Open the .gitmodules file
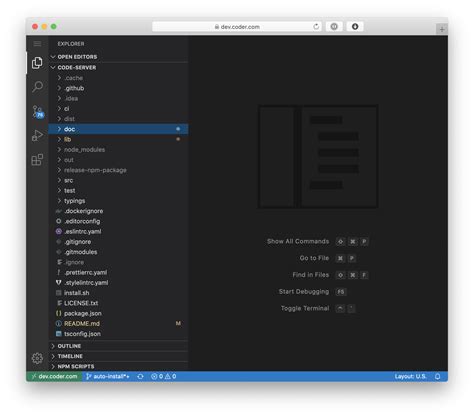Image resolution: width=474 pixels, height=416 pixels. tap(119, 252)
